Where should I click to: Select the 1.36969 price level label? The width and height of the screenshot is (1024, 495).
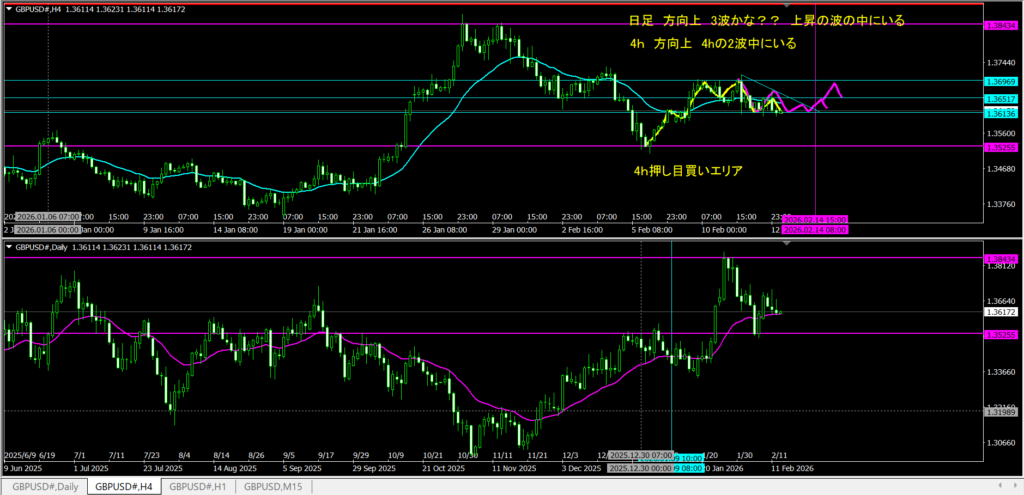coord(1000,81)
